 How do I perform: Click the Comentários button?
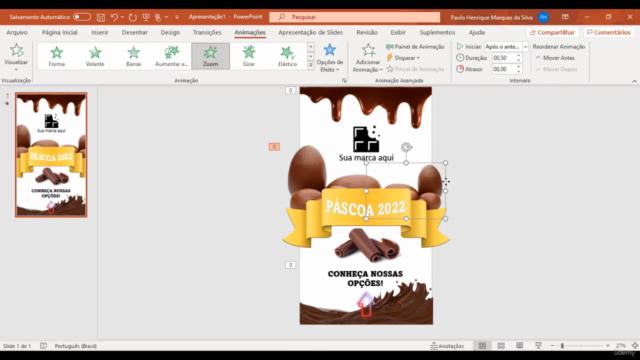click(x=609, y=32)
